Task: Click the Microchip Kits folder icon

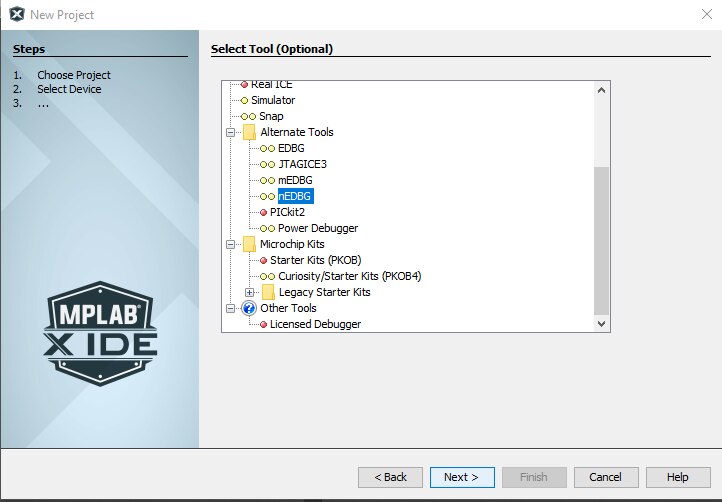Action: click(x=249, y=244)
